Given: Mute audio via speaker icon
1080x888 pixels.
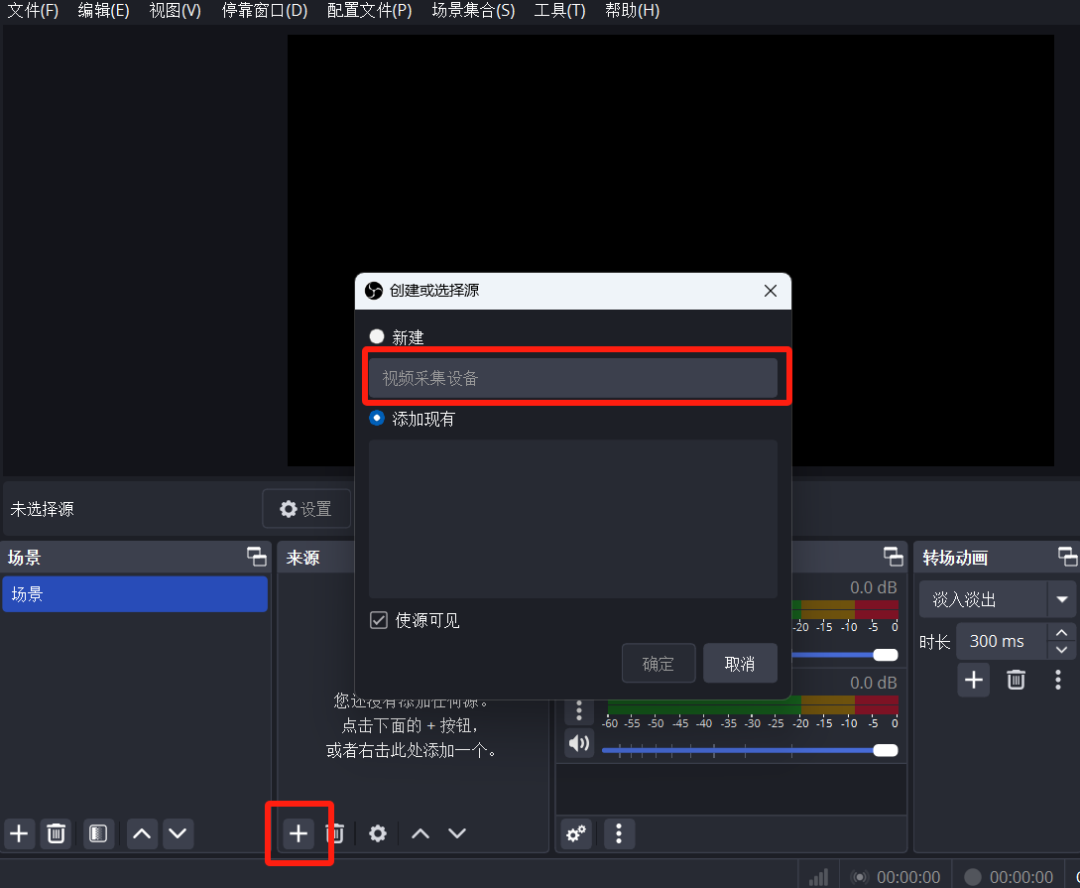Looking at the screenshot, I should click(x=579, y=743).
